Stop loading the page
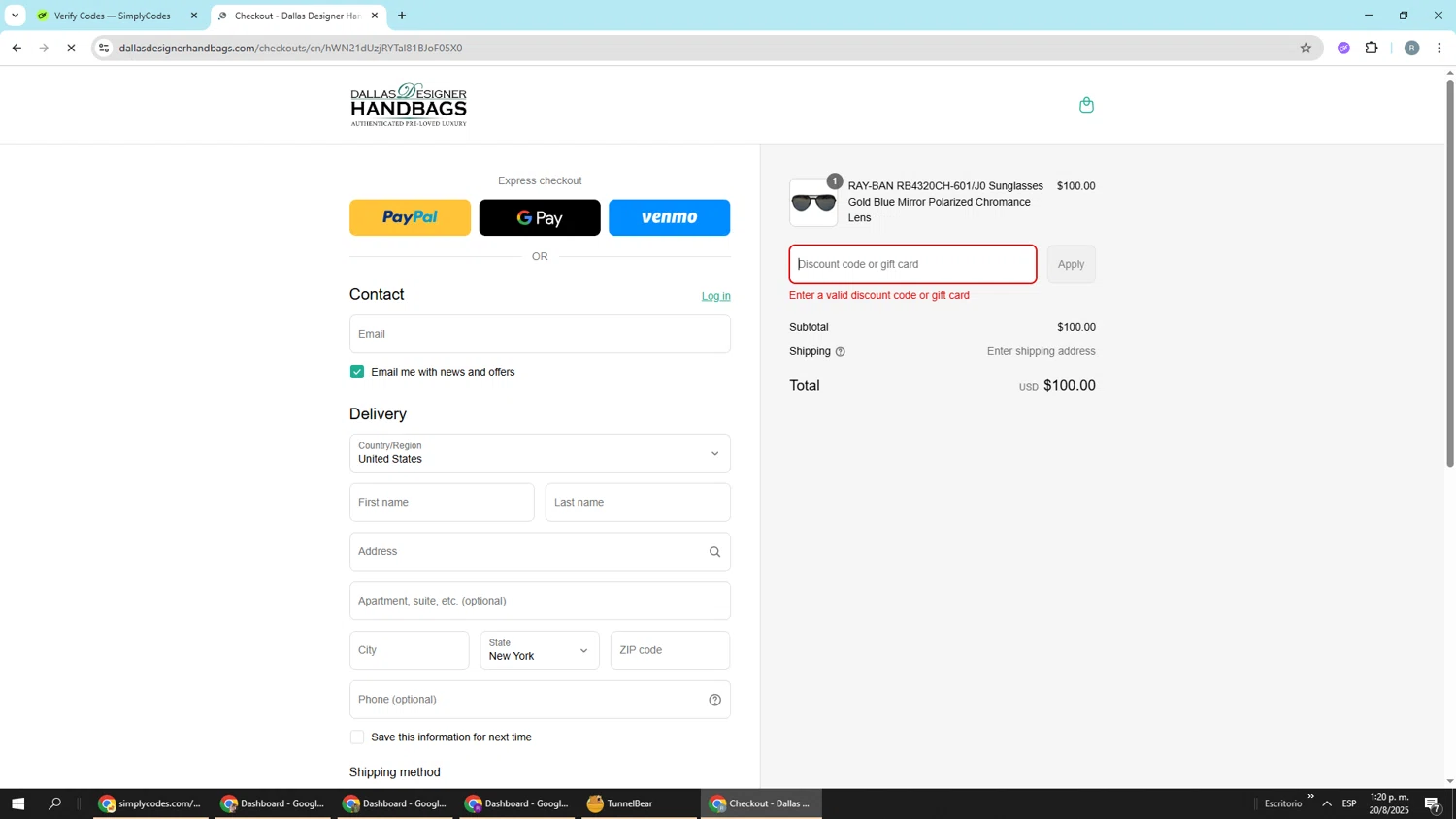 tap(71, 48)
